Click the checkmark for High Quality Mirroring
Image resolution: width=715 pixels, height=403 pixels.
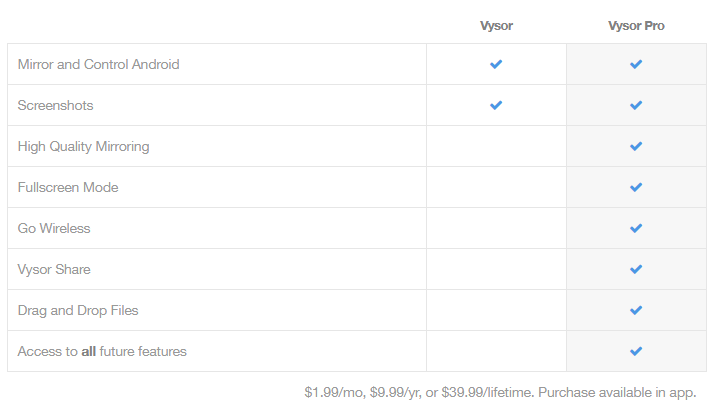tap(636, 146)
